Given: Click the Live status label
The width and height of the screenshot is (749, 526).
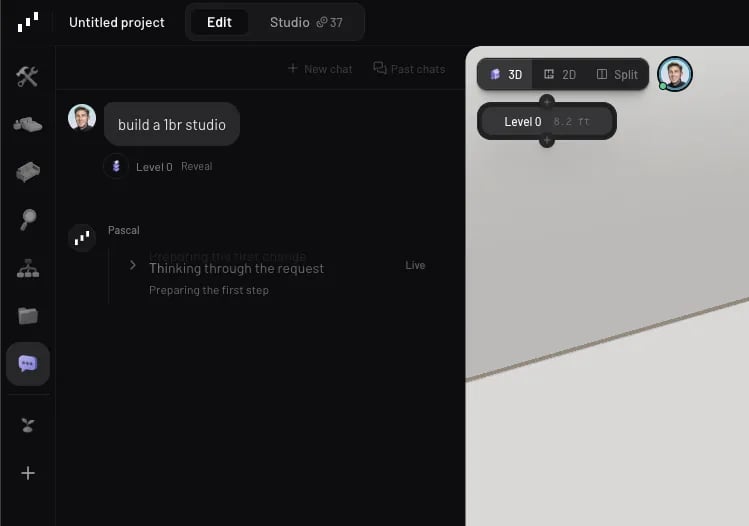Looking at the screenshot, I should 415,265.
